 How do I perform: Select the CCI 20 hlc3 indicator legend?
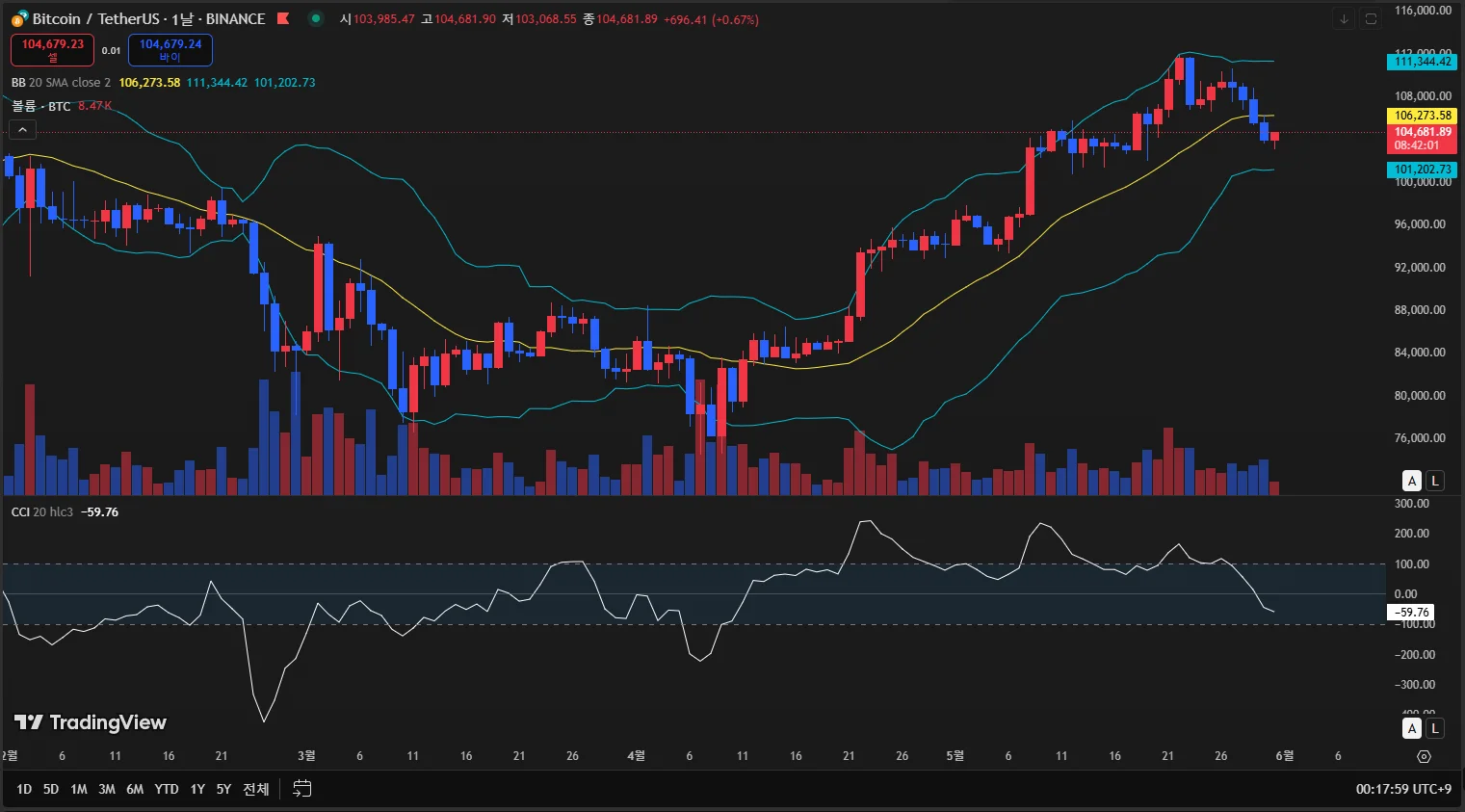(41, 511)
